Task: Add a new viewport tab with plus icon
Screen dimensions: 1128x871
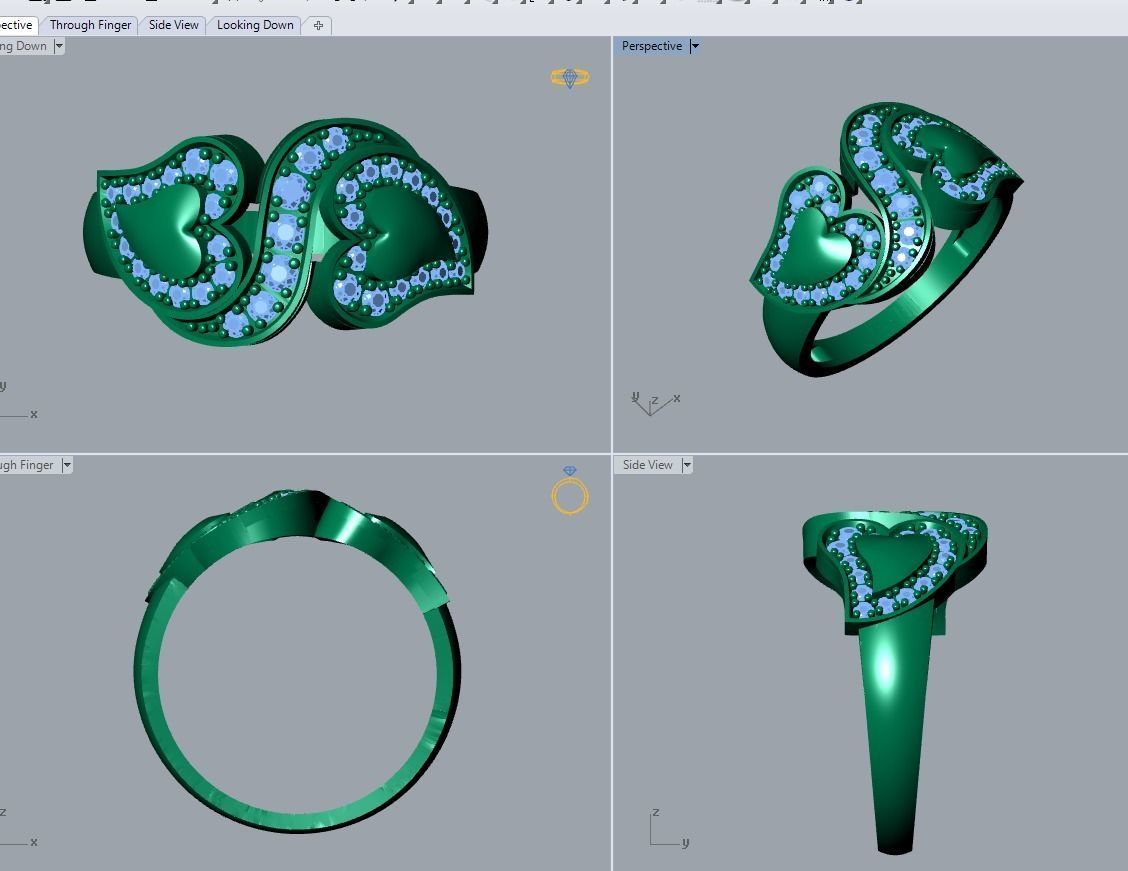Action: pos(318,25)
